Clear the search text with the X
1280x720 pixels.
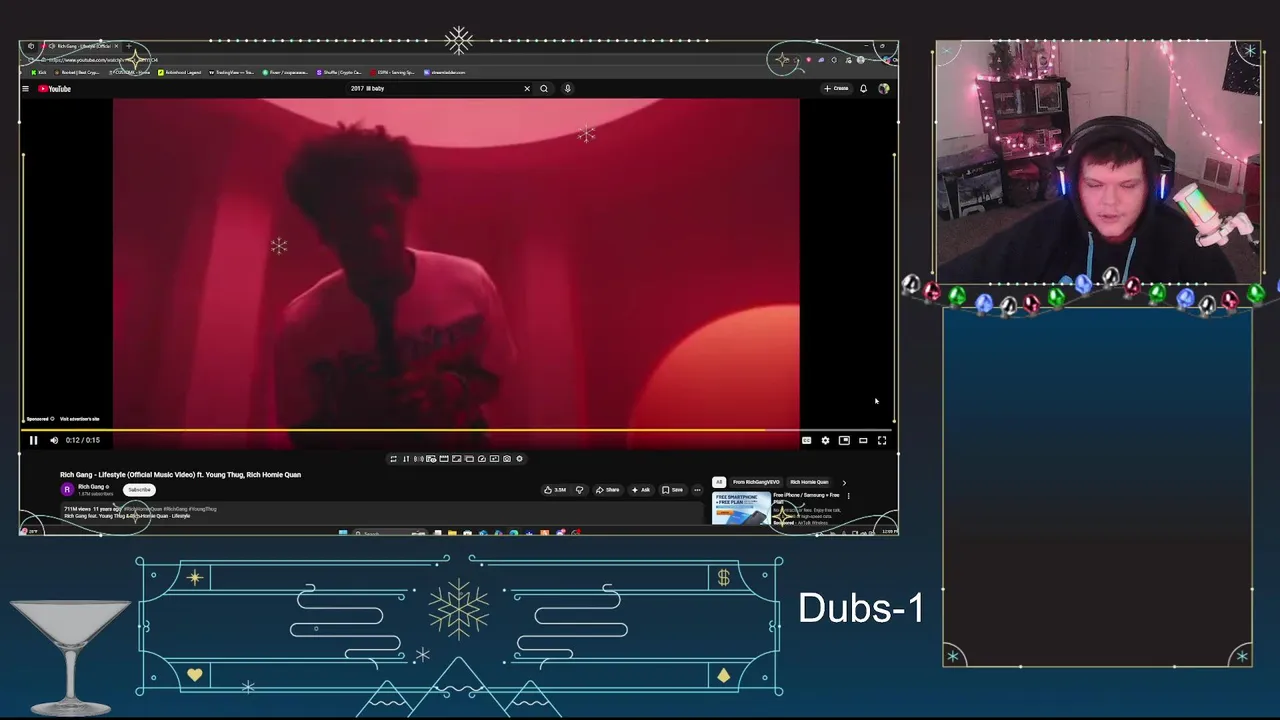[527, 89]
